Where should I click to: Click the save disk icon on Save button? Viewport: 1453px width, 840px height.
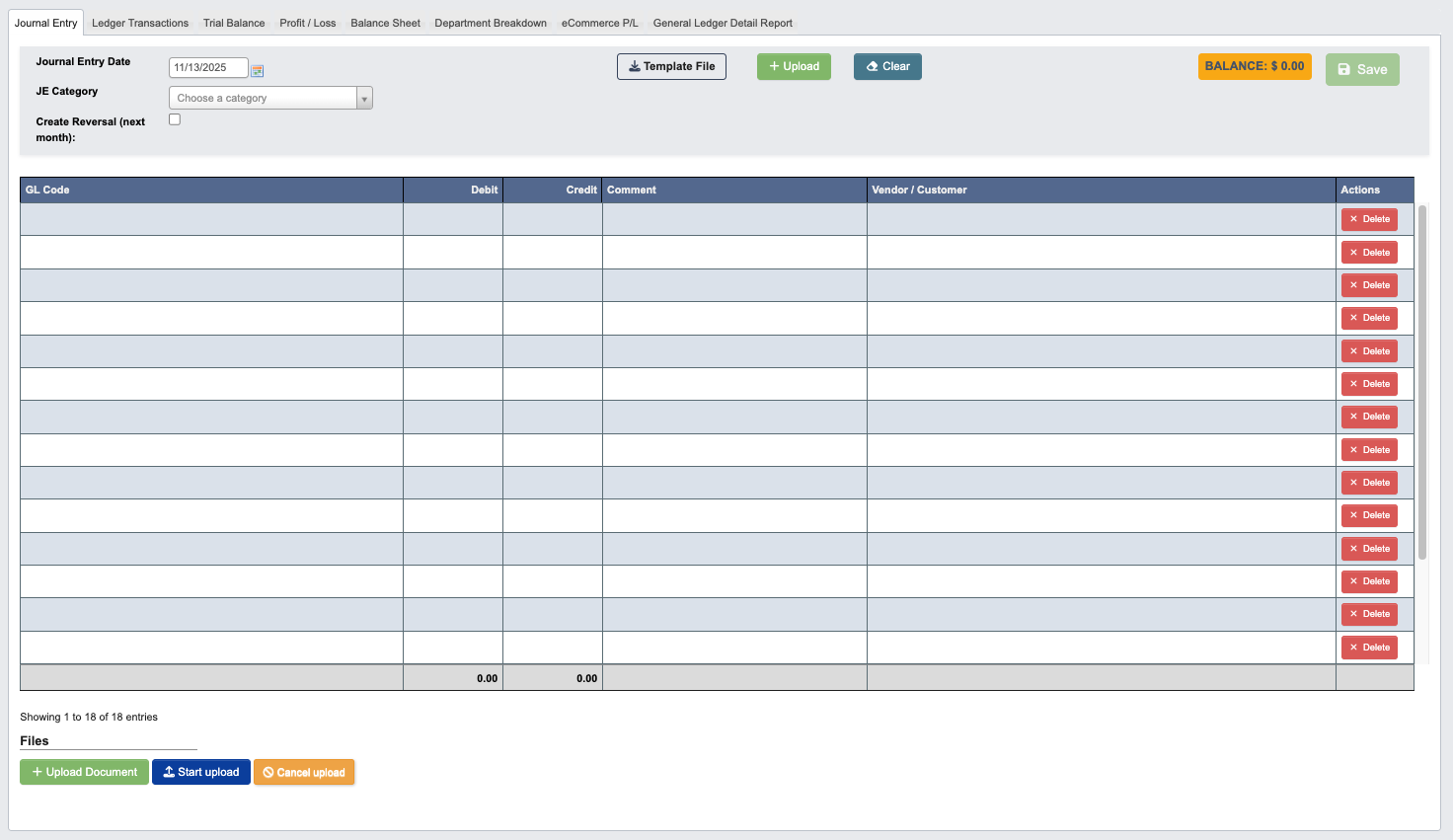pos(1343,69)
